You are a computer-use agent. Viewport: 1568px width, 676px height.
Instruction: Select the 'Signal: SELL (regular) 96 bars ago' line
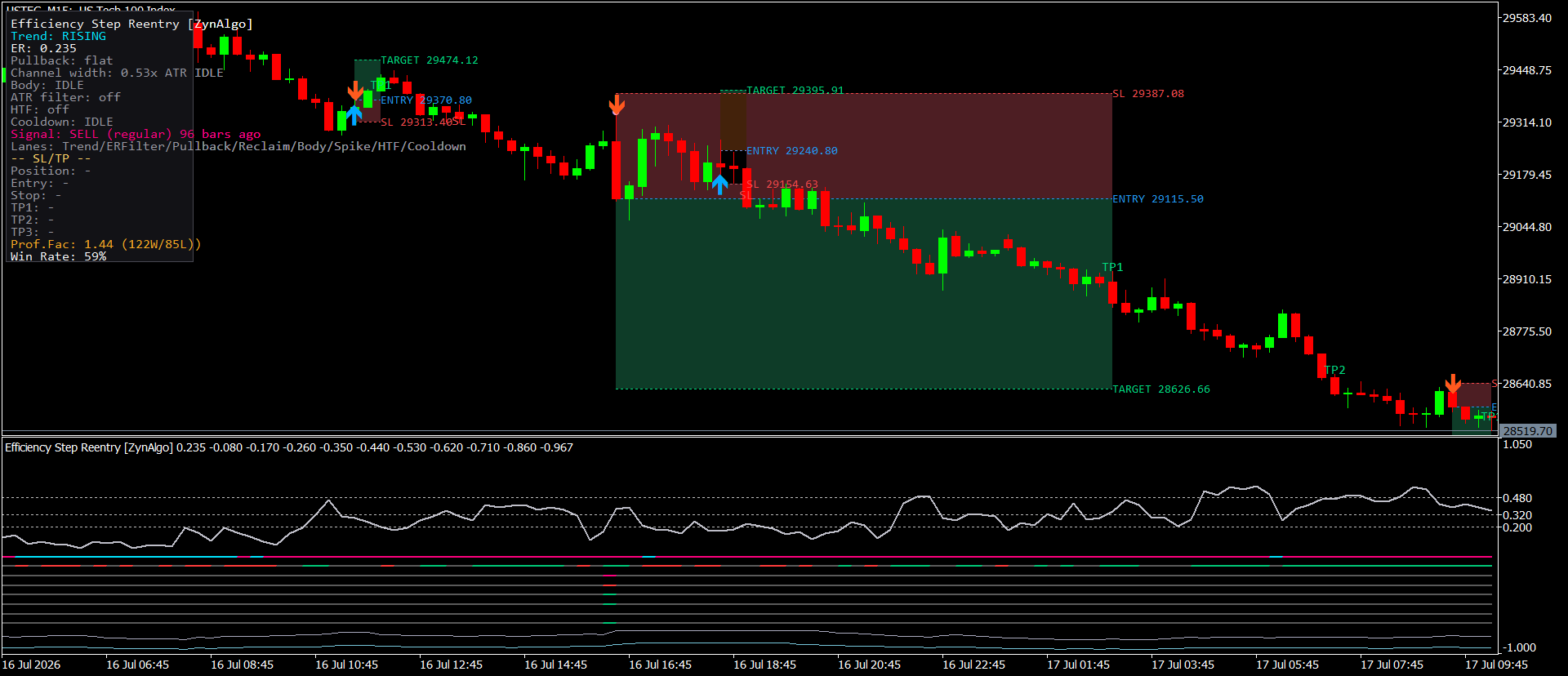tap(136, 135)
